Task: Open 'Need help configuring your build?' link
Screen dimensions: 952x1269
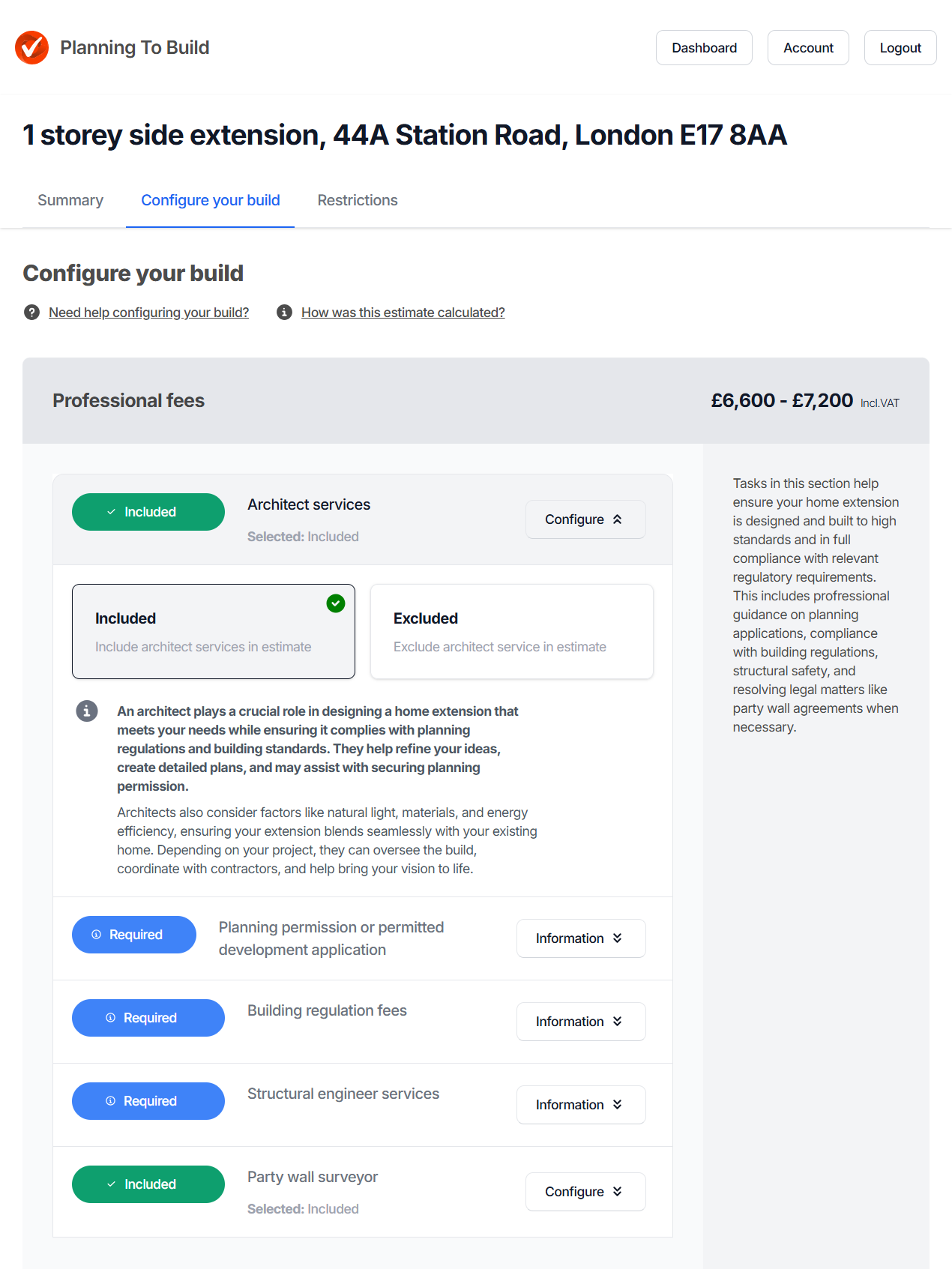Action: 148,313
